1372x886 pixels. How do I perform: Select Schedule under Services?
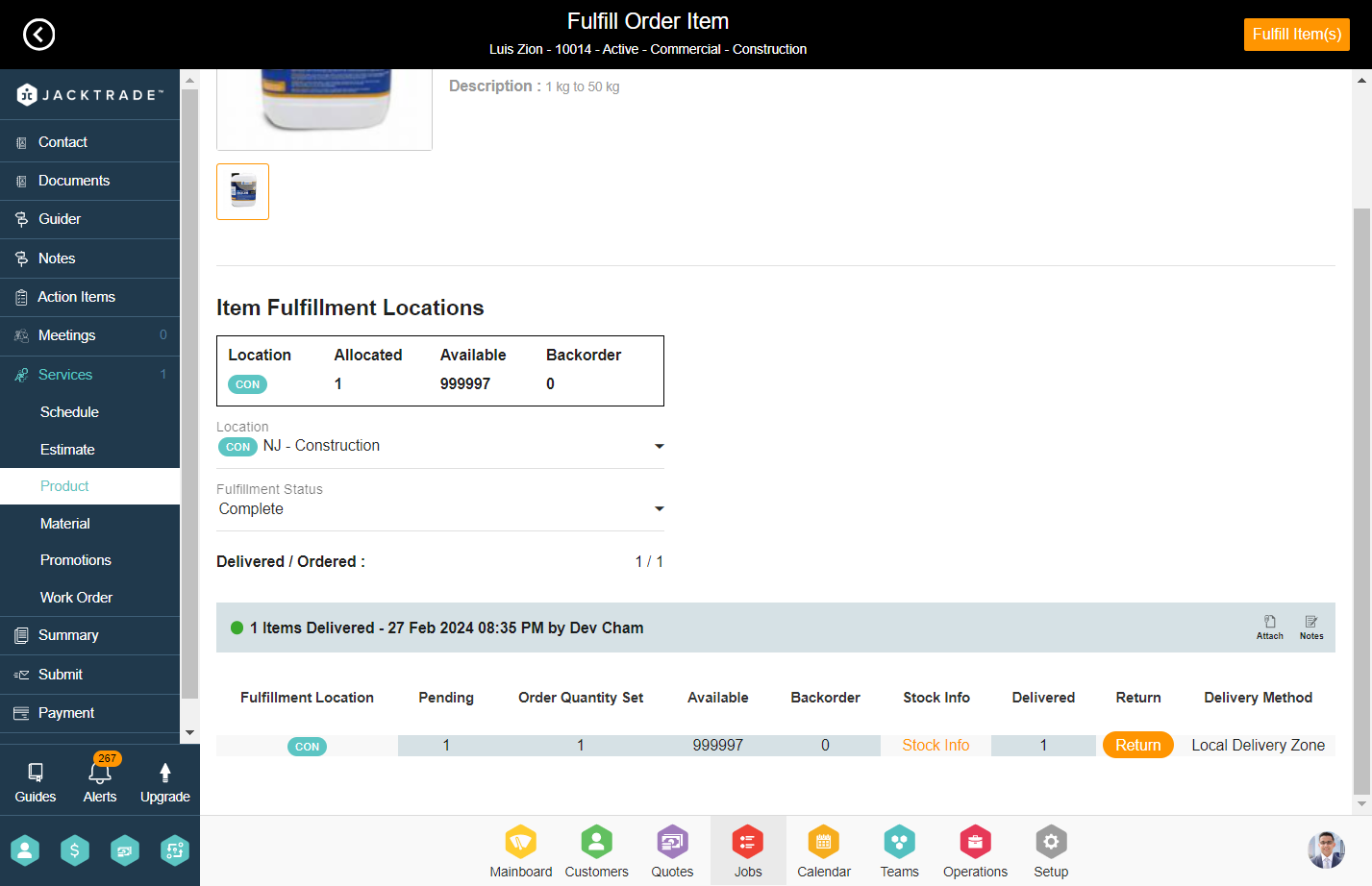click(x=69, y=412)
